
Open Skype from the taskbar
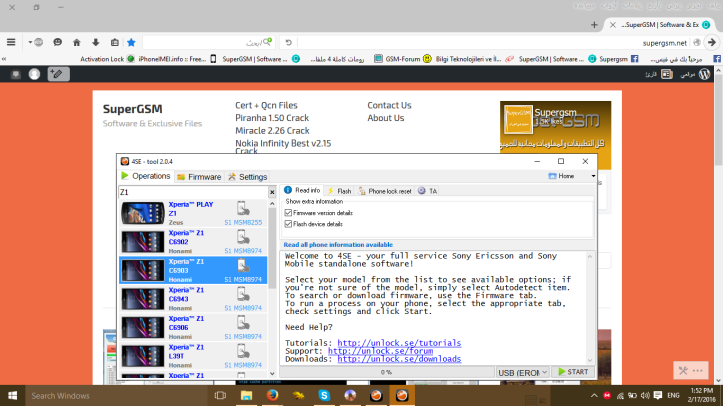(x=324, y=395)
